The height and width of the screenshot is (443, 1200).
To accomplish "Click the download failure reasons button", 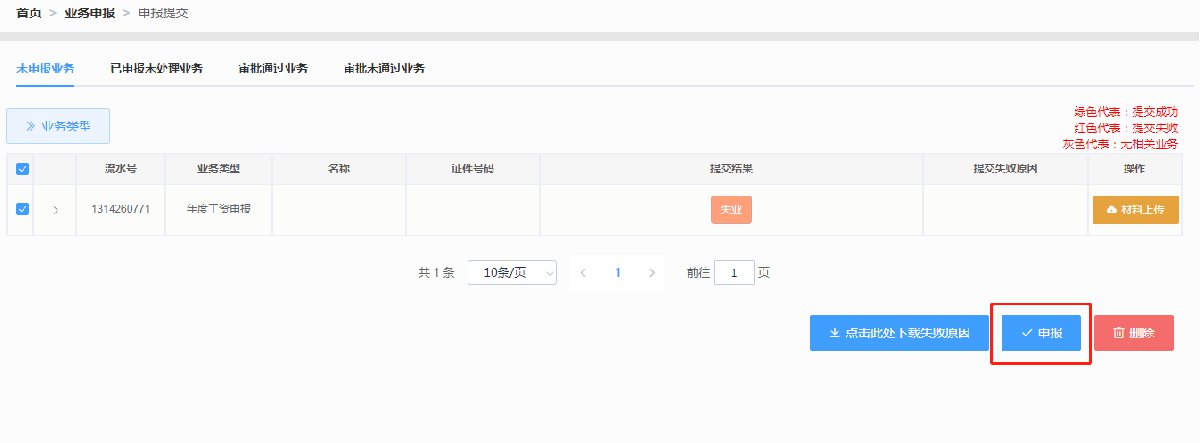I will tap(899, 332).
